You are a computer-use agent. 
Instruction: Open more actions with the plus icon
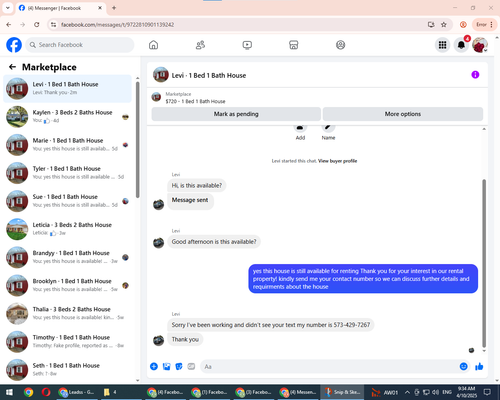point(154,366)
